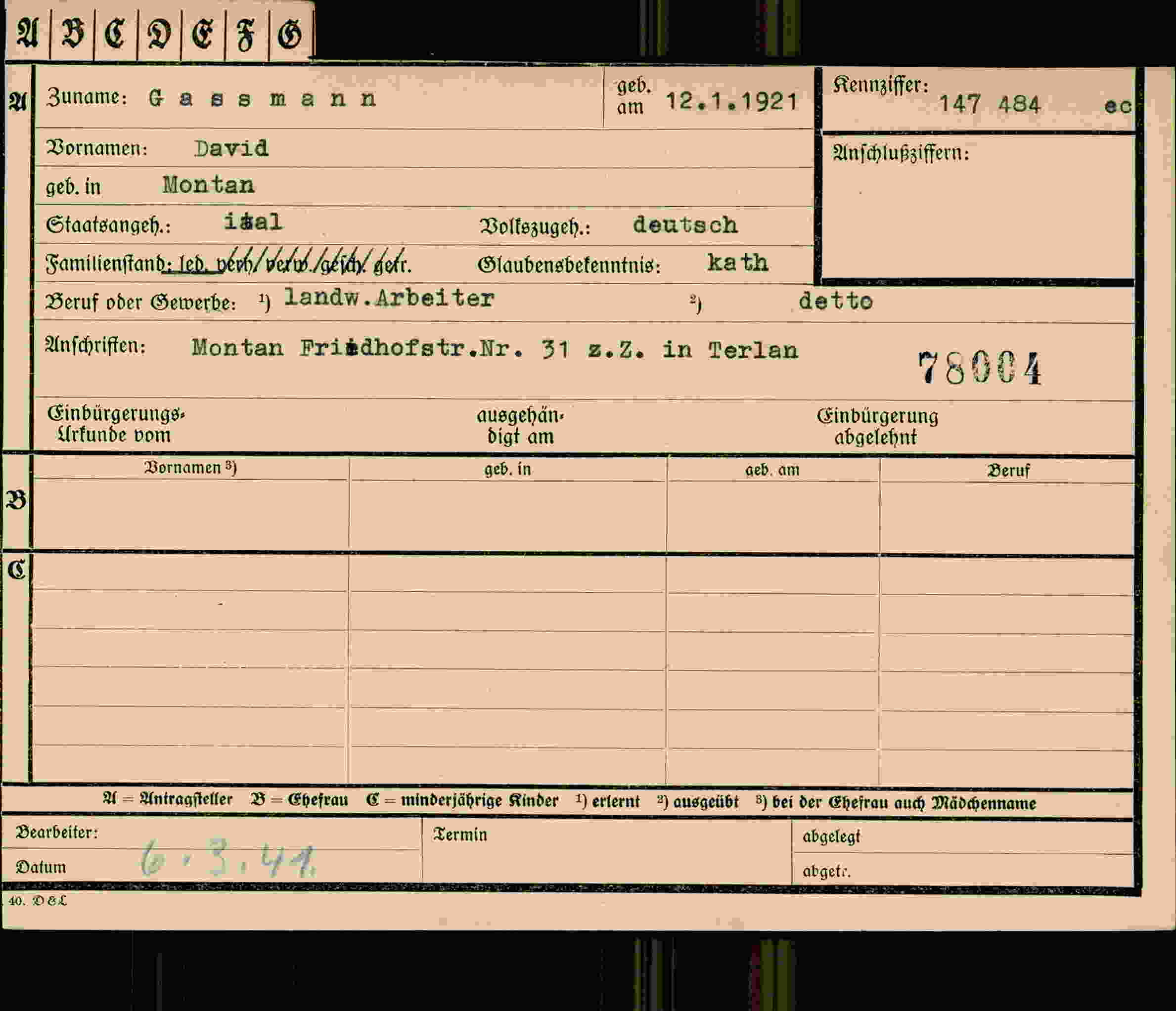This screenshot has width=1176, height=1011.
Task: Click the "Glaubensbekenntnis:" label
Action: pyautogui.click(x=569, y=265)
